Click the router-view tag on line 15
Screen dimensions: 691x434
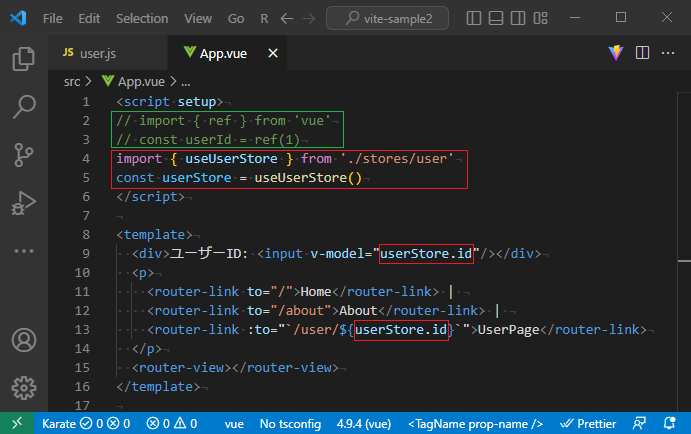tap(235, 367)
